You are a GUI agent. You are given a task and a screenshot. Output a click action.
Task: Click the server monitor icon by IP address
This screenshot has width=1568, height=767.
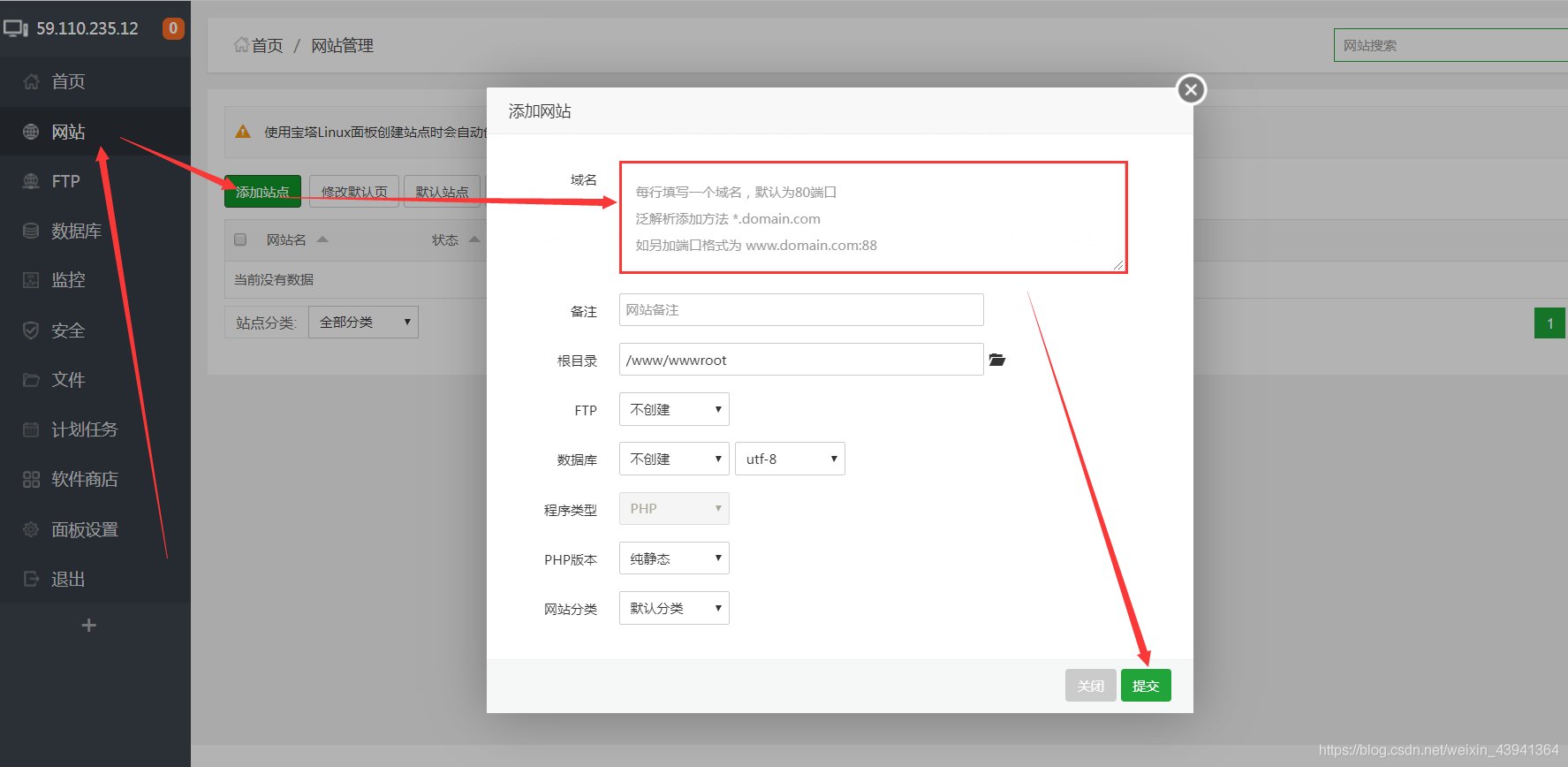point(16,28)
